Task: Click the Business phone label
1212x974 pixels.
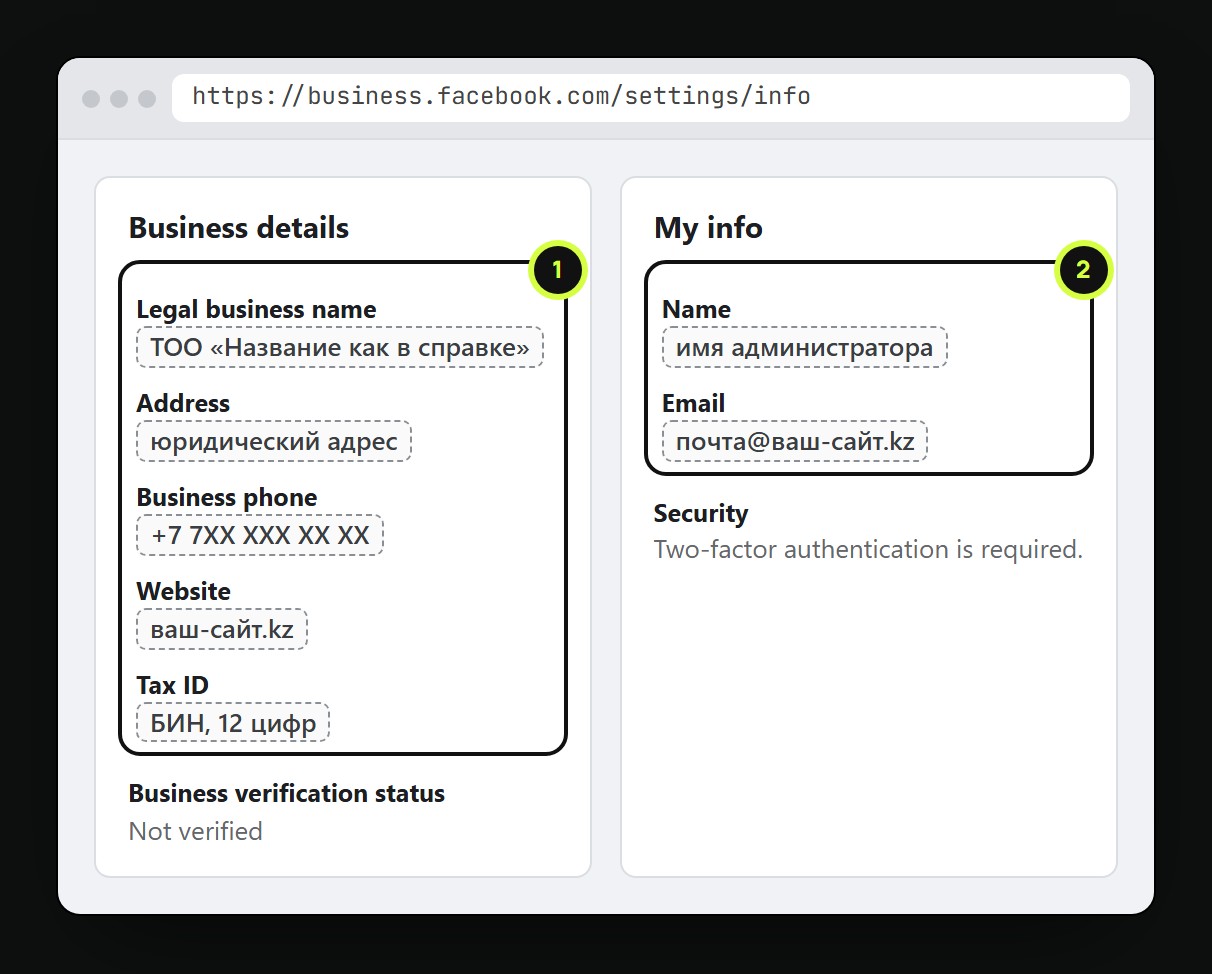Action: pyautogui.click(x=227, y=497)
